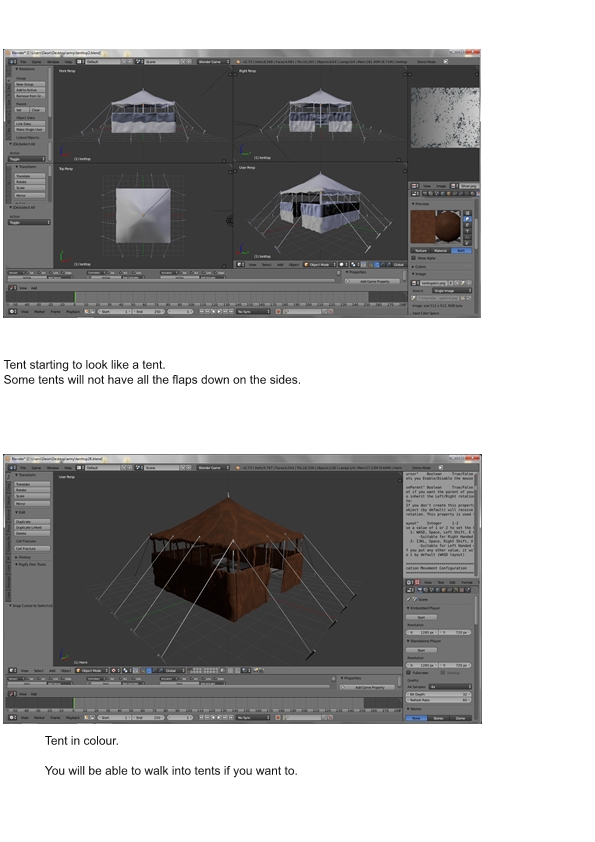Click Blender logo icon in white-tent info header
The width and height of the screenshot is (595, 842).
(238, 62)
